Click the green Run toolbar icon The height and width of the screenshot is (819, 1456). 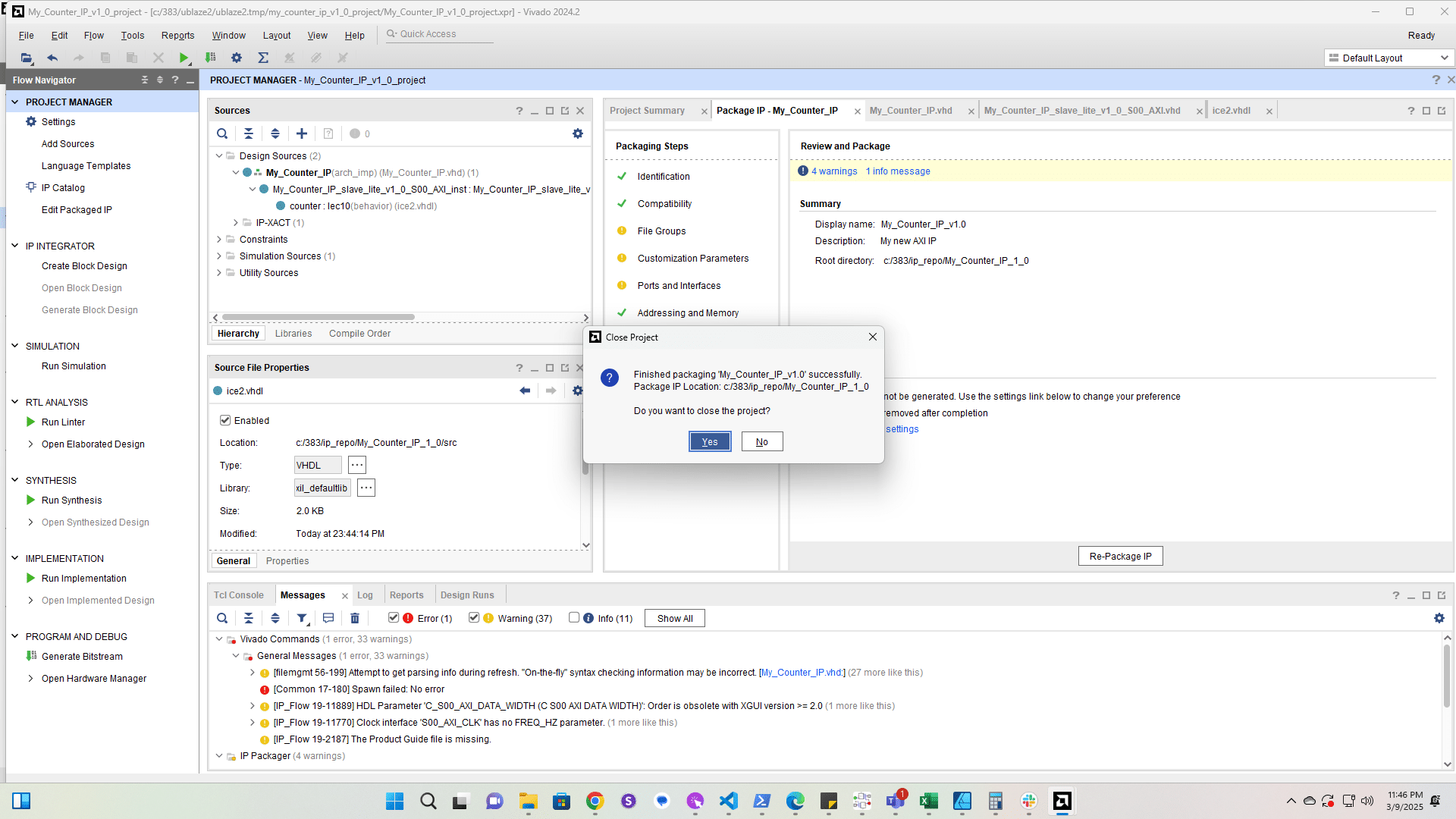[x=184, y=58]
